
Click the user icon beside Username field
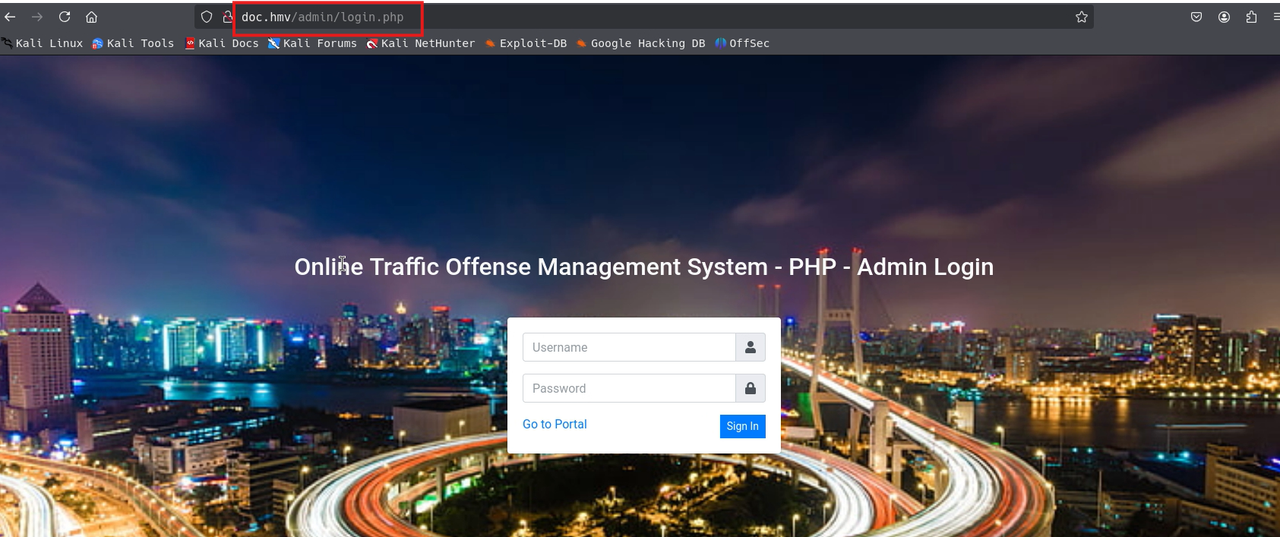pyautogui.click(x=751, y=347)
